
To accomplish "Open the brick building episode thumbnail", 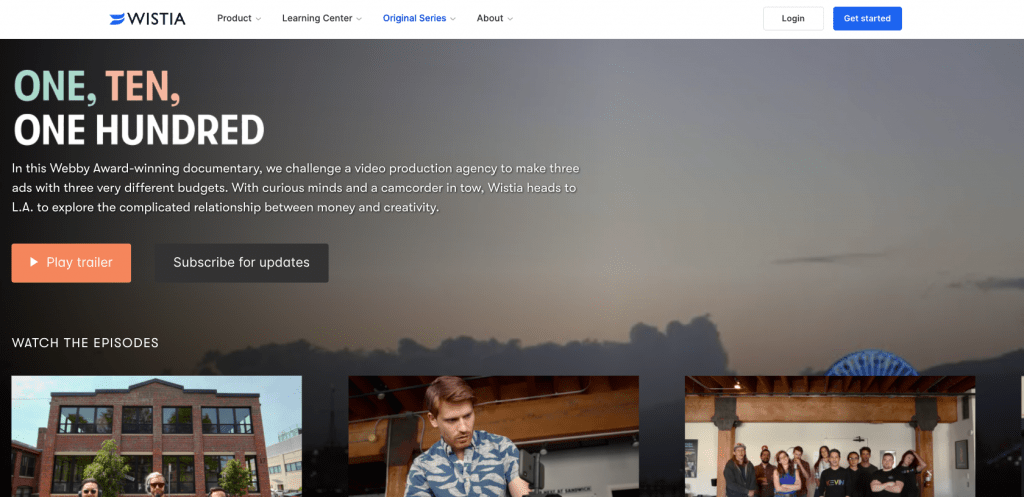I will [157, 436].
